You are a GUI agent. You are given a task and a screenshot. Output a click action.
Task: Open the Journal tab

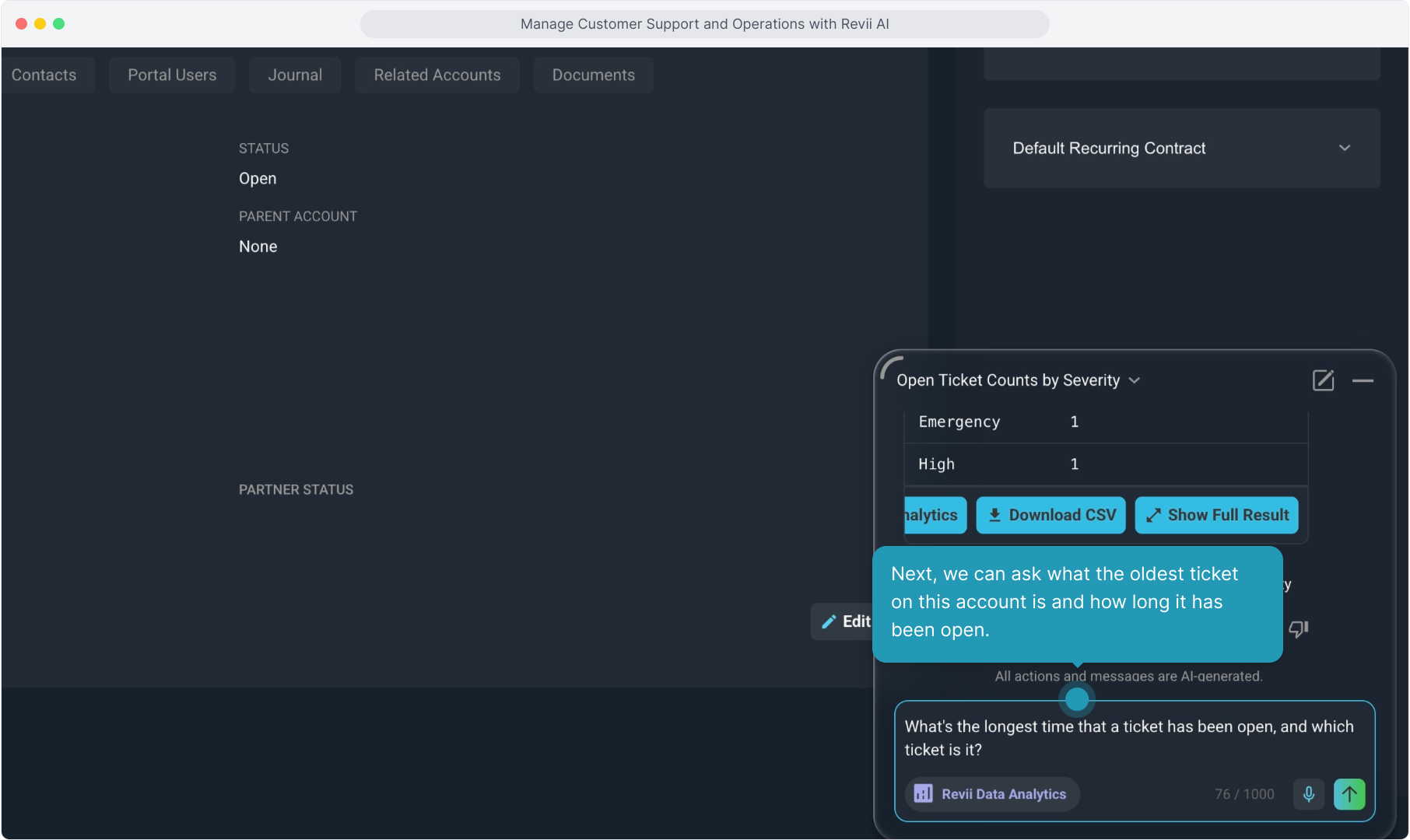click(x=295, y=75)
